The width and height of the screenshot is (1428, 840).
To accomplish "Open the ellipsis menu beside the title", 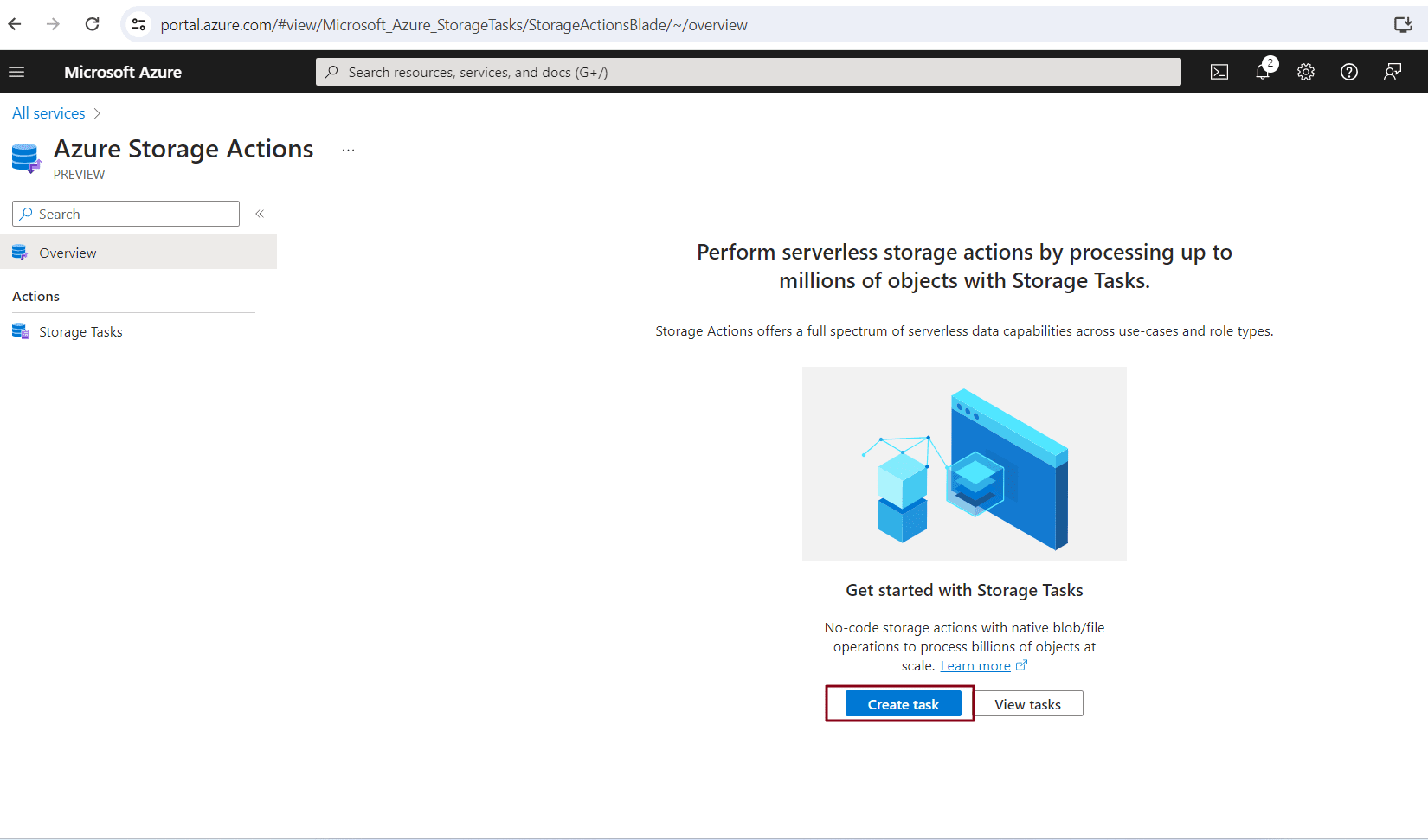I will 348,150.
